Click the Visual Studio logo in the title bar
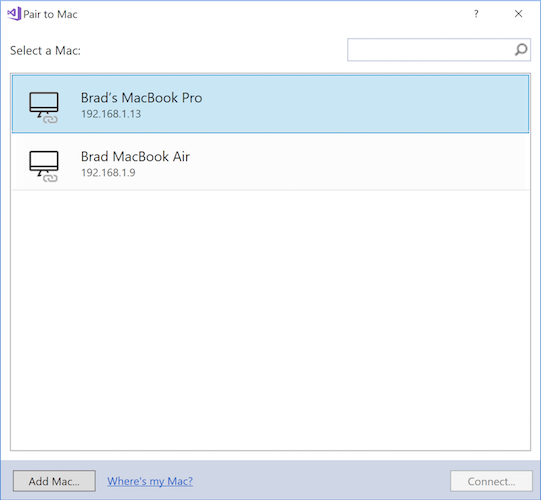 click(14, 14)
